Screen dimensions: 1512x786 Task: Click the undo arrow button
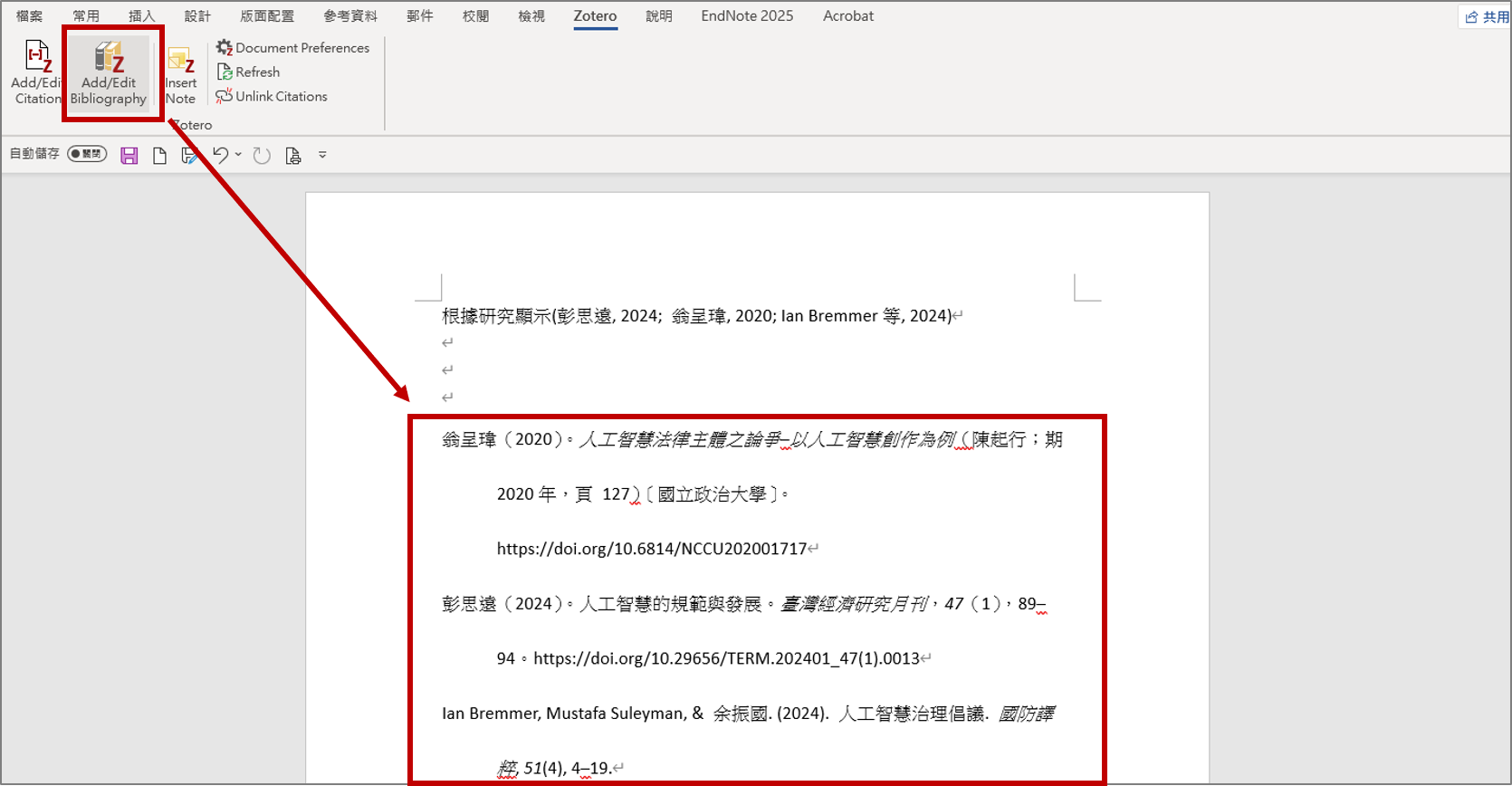pyautogui.click(x=220, y=156)
